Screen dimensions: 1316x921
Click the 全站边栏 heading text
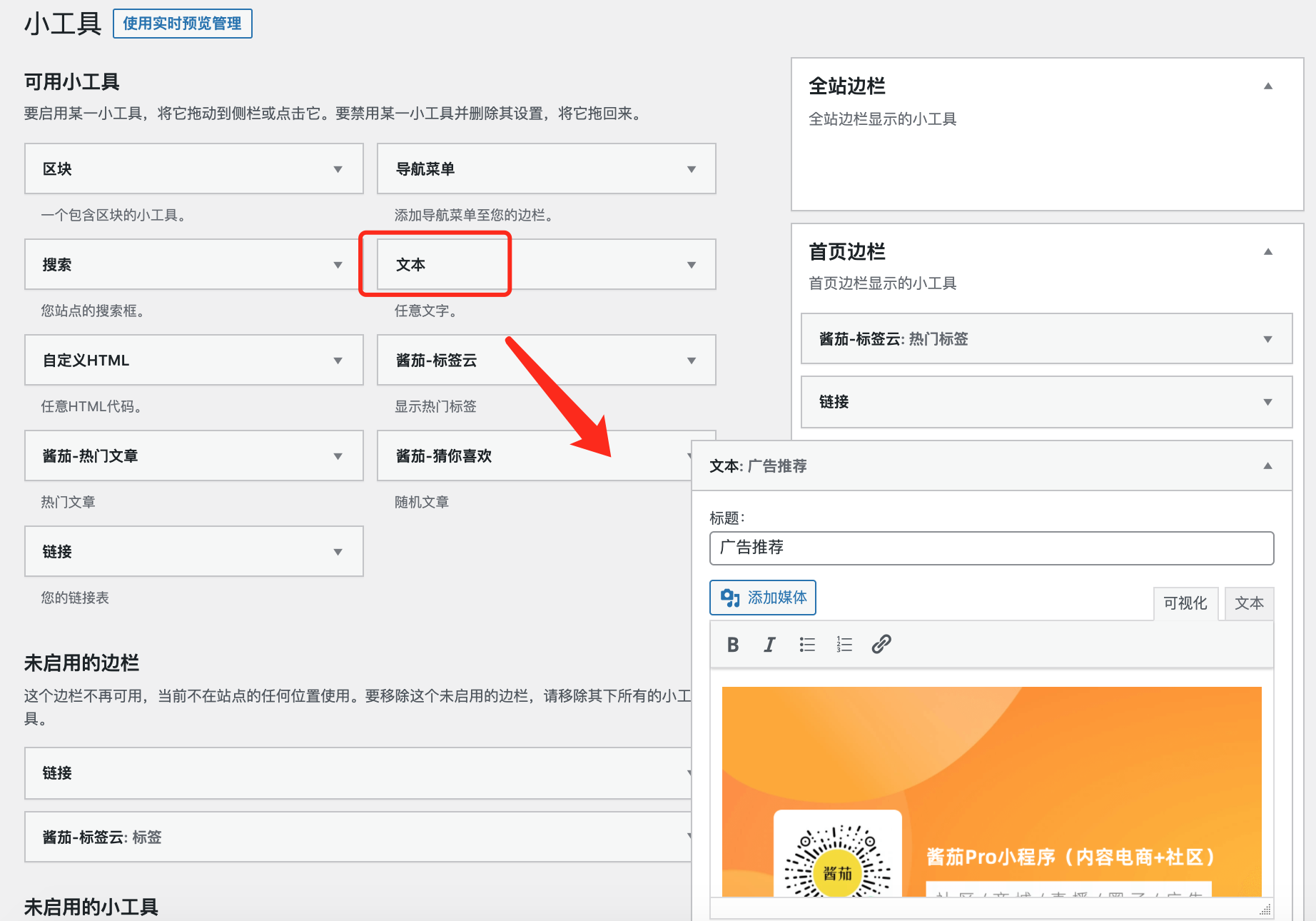(847, 86)
